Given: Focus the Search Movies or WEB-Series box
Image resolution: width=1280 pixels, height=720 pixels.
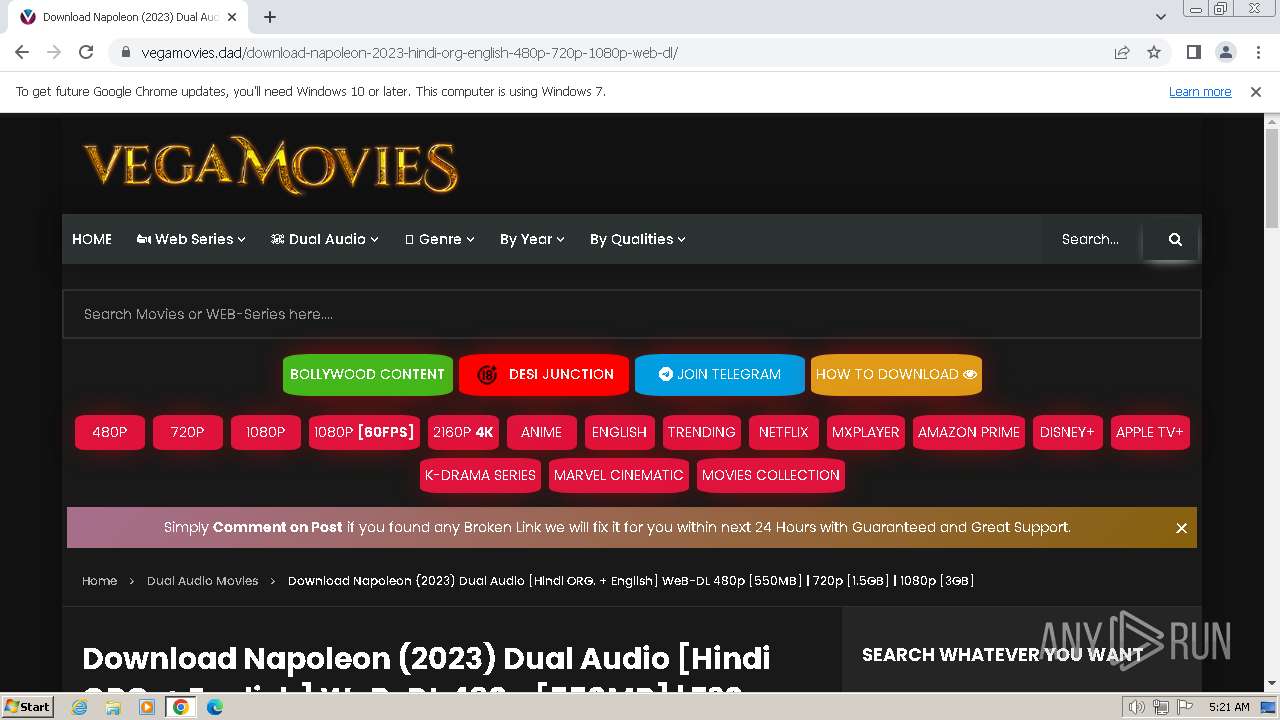Looking at the screenshot, I should (x=631, y=314).
